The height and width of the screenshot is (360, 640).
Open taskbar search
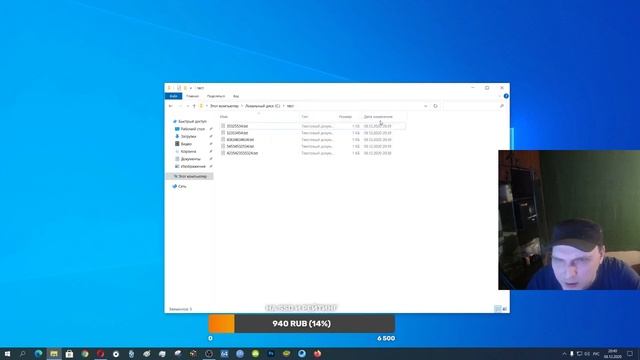[x=22, y=354]
